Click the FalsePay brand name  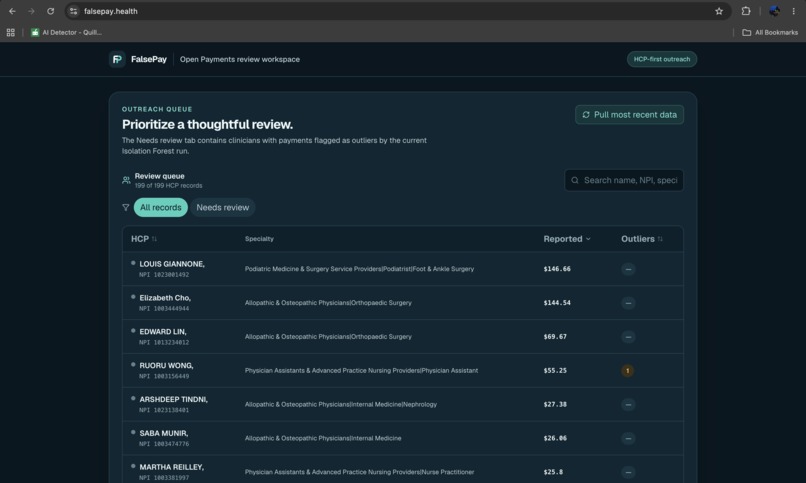coord(149,59)
